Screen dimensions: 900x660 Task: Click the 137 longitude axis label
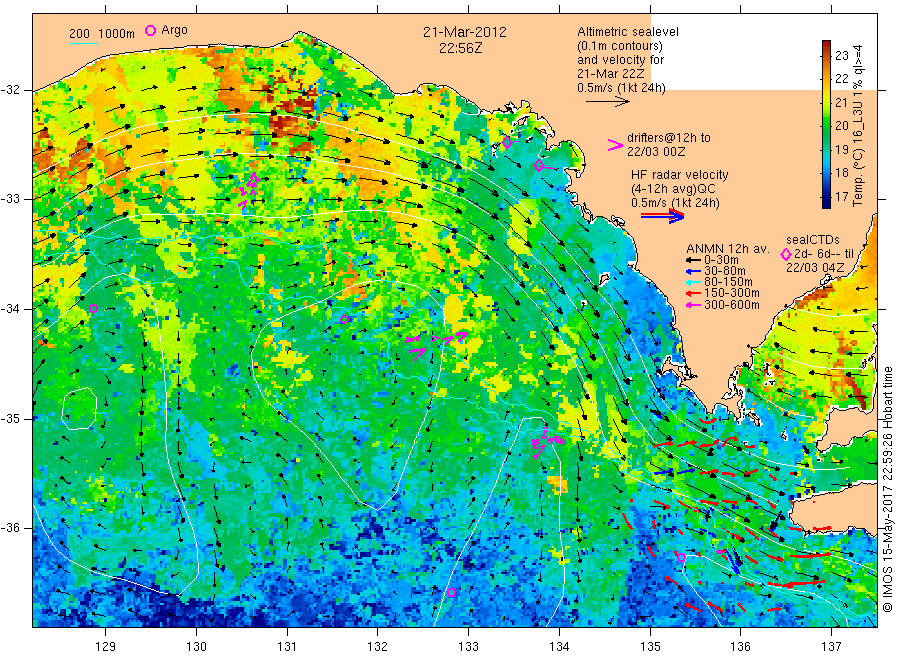point(831,646)
